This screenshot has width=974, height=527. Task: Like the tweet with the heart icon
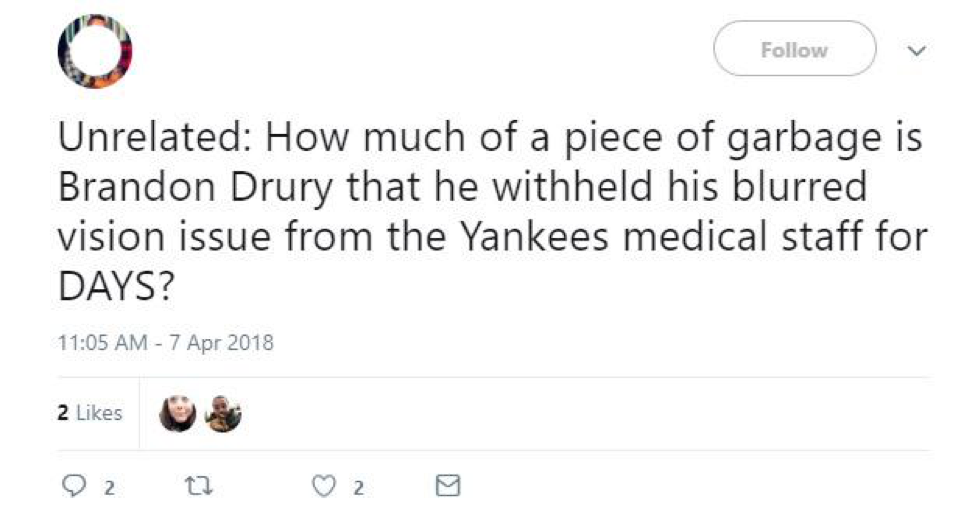coord(322,487)
